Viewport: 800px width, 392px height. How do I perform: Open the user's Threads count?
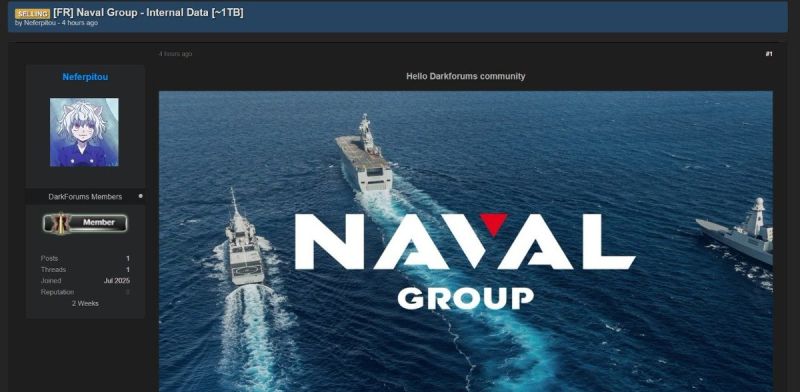128,270
